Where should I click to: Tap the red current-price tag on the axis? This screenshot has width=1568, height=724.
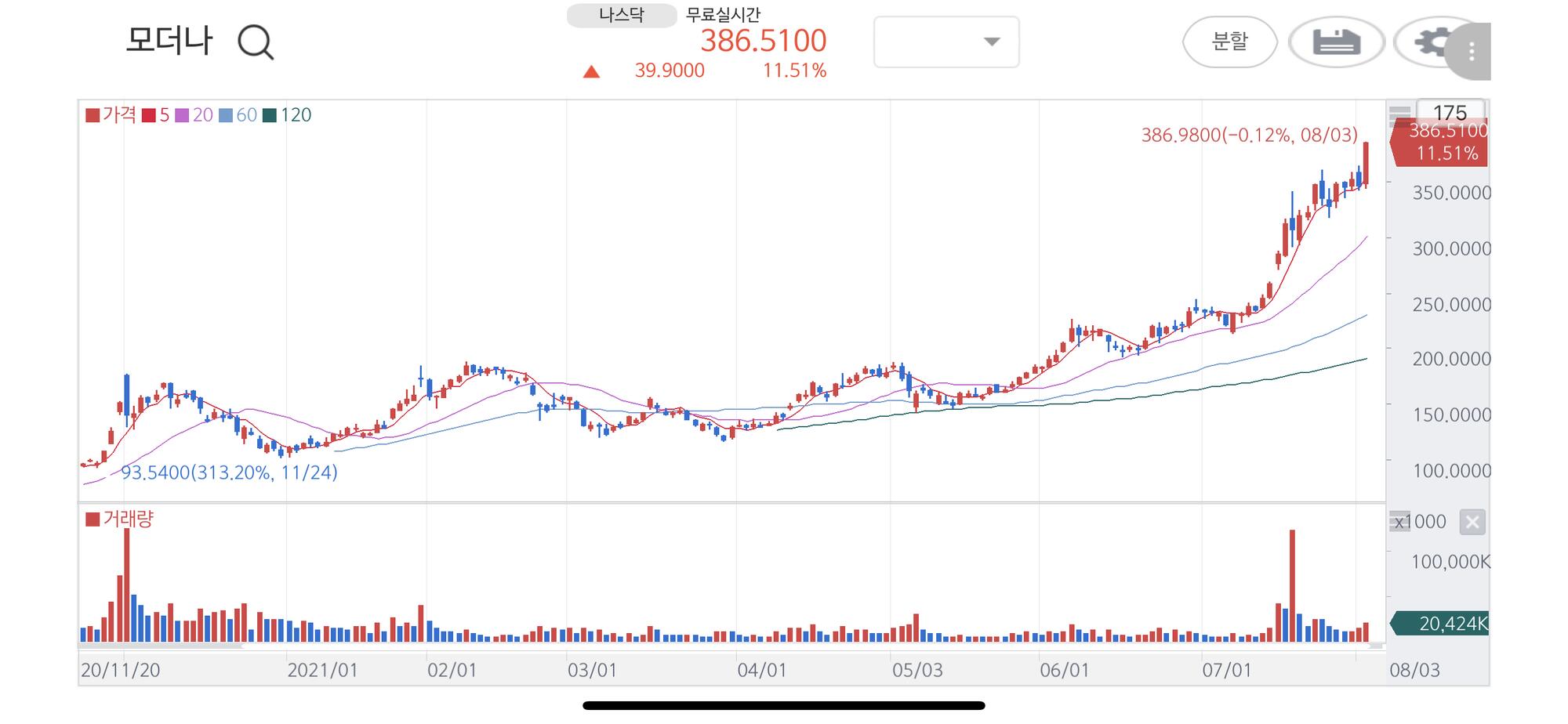tap(1439, 143)
